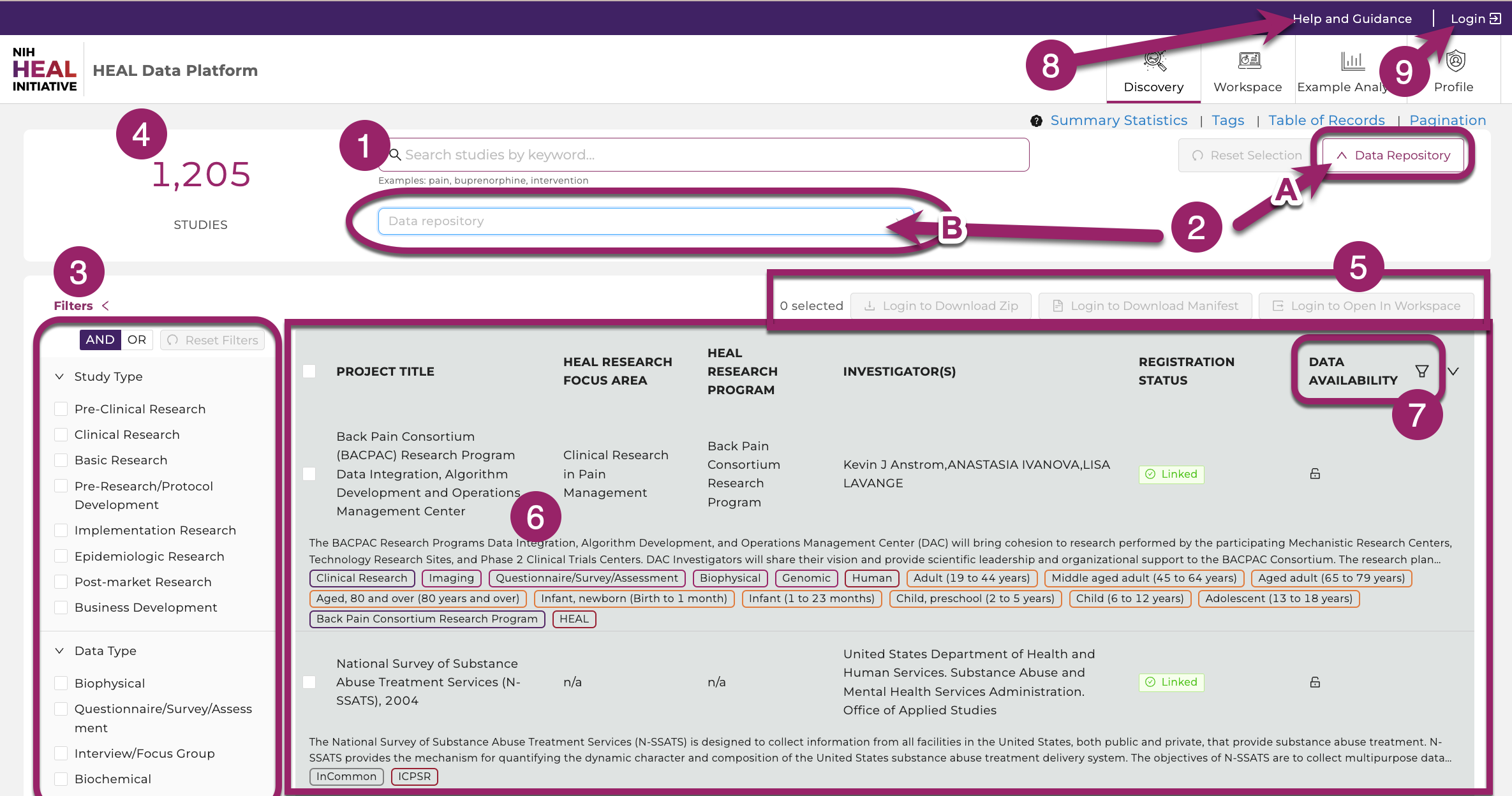Screen dimensions: 1512x796
Task: Expand the table column options chevron
Action: tap(1453, 371)
